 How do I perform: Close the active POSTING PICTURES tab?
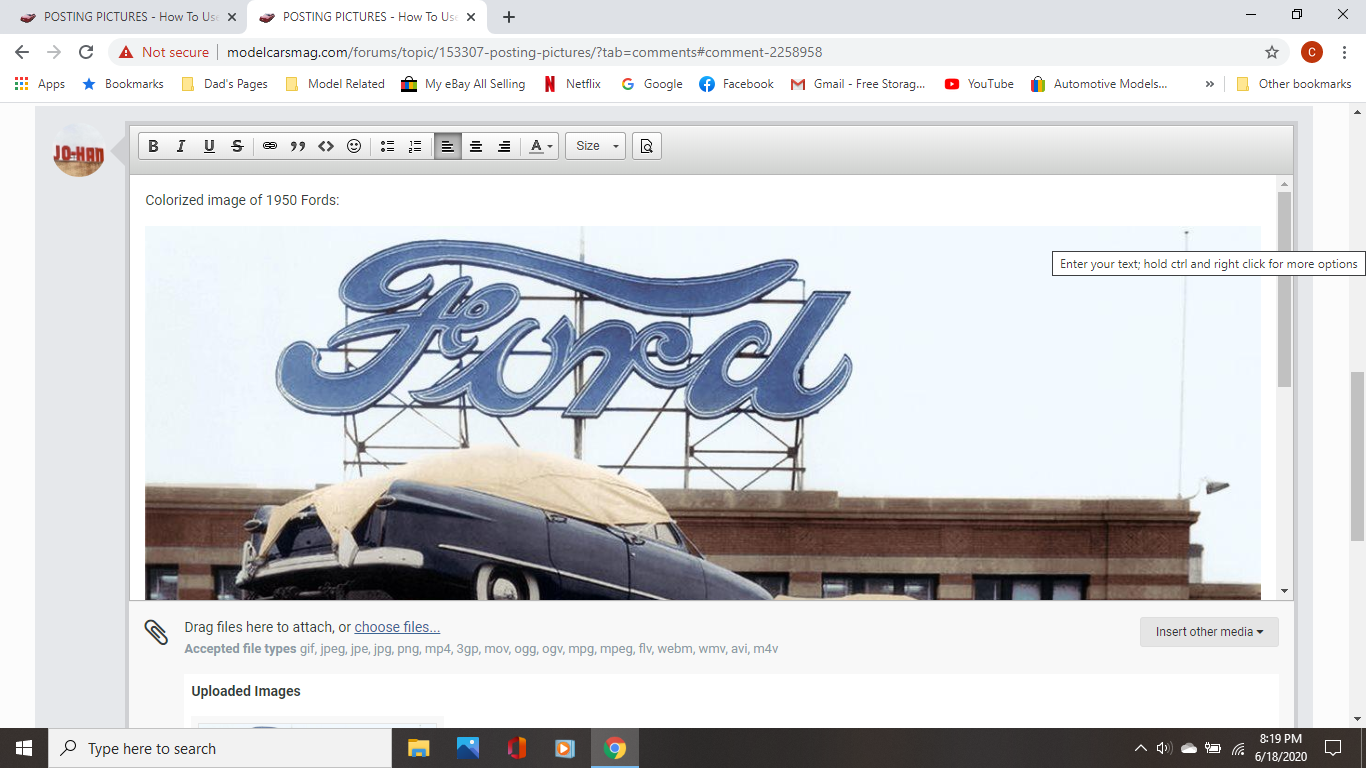tap(471, 17)
